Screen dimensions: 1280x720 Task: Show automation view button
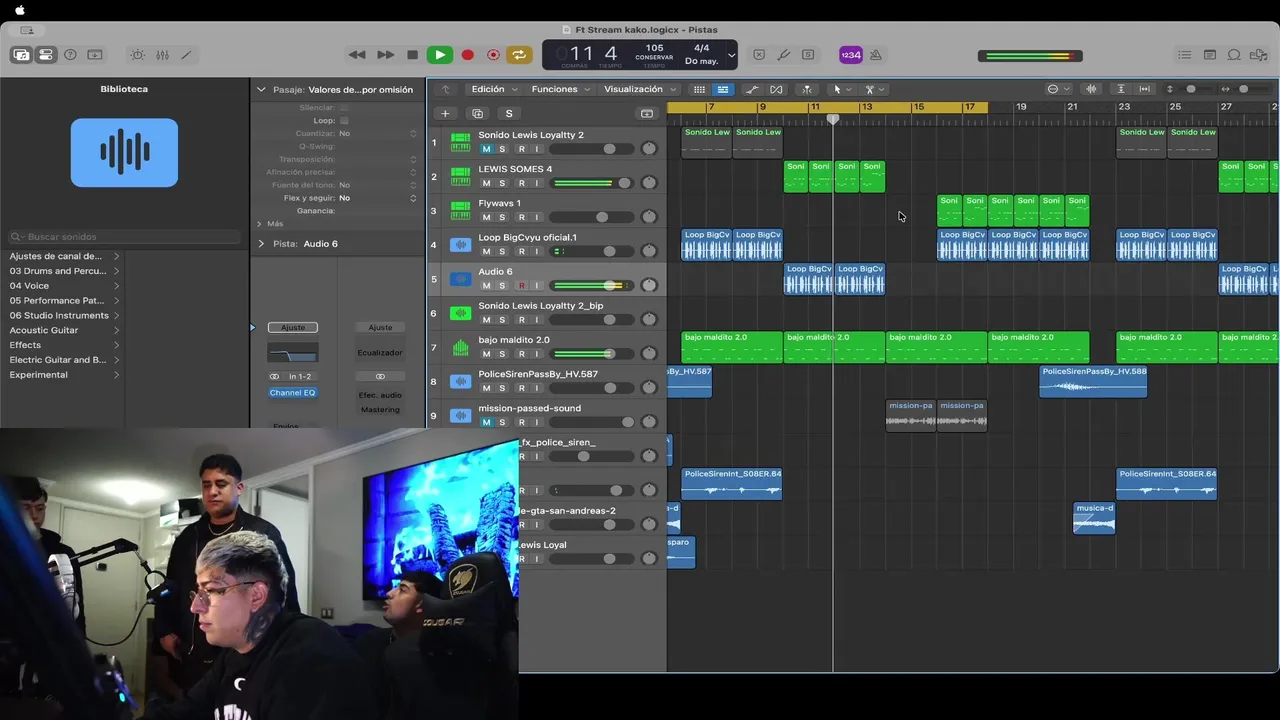[x=752, y=89]
